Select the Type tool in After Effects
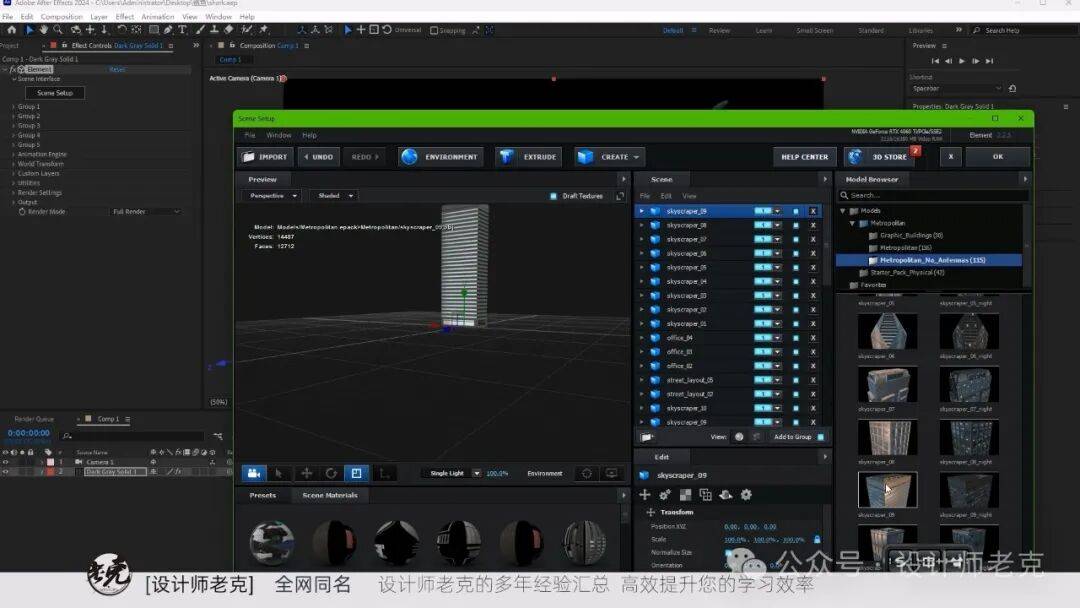The height and width of the screenshot is (608, 1080). point(183,30)
